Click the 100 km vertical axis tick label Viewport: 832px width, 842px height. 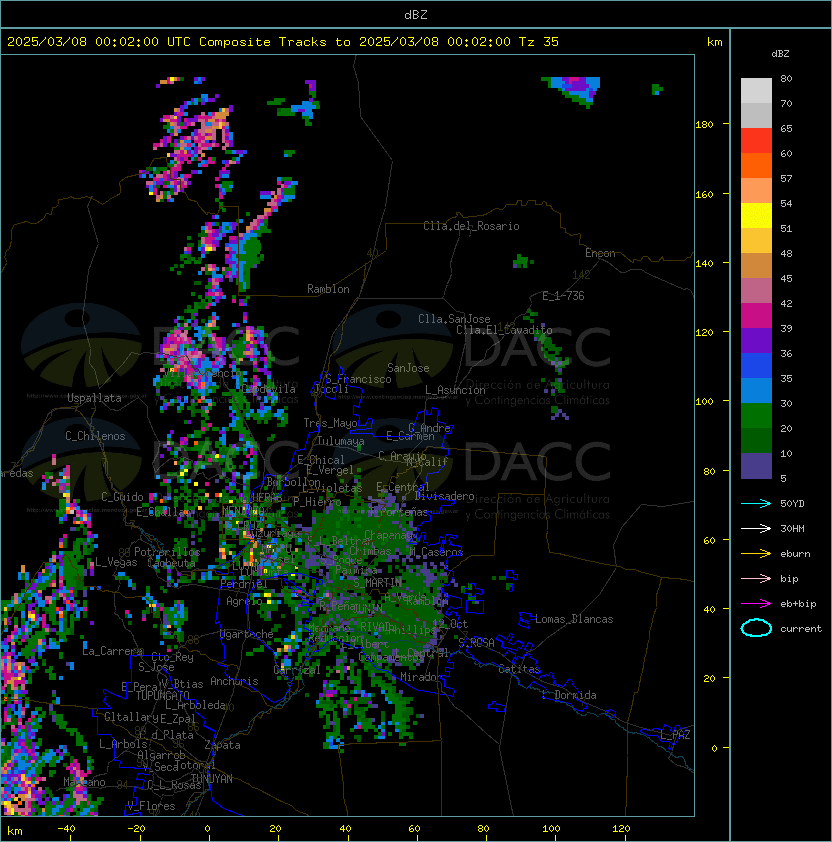704,402
